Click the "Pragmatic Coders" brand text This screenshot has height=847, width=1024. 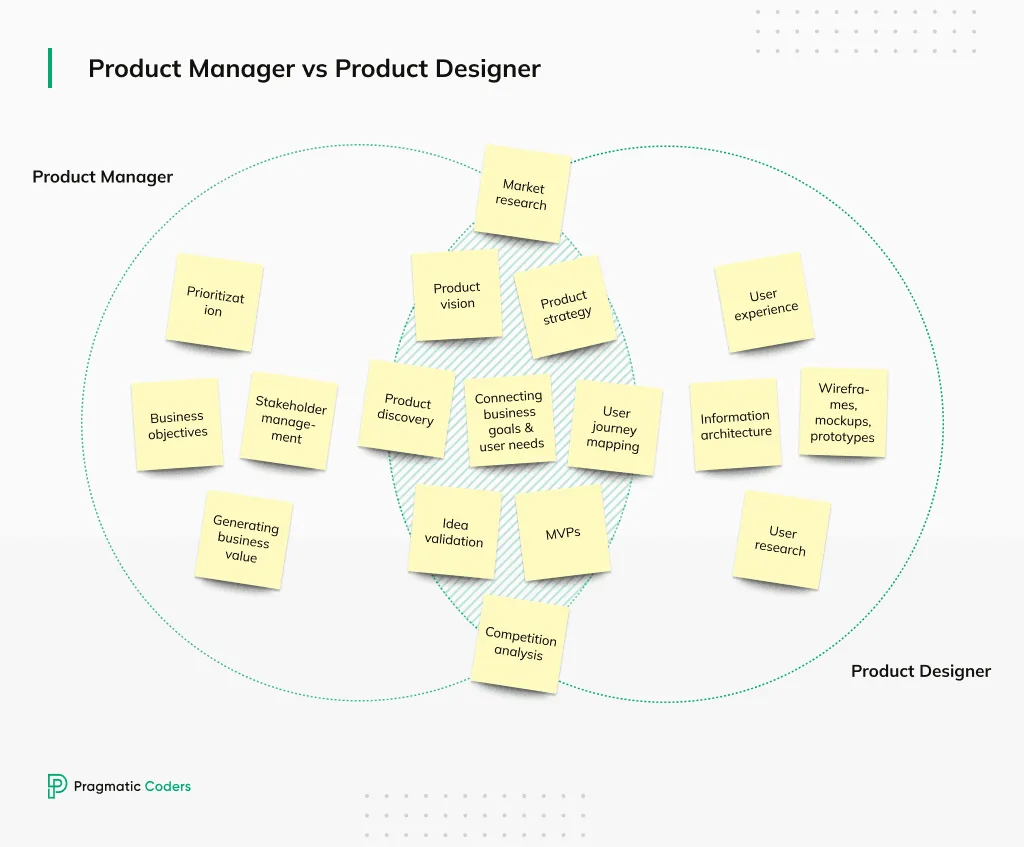(132, 786)
